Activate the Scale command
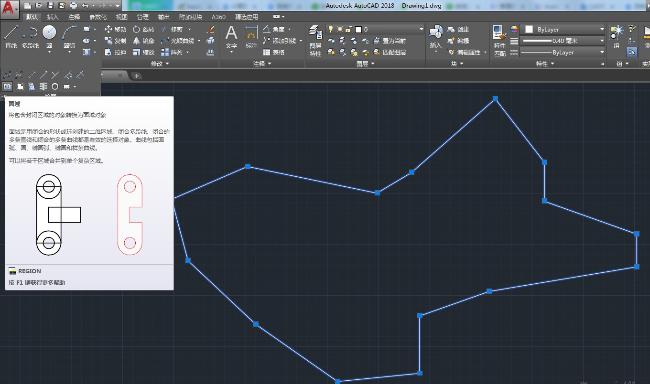650x384 pixels. [144, 52]
